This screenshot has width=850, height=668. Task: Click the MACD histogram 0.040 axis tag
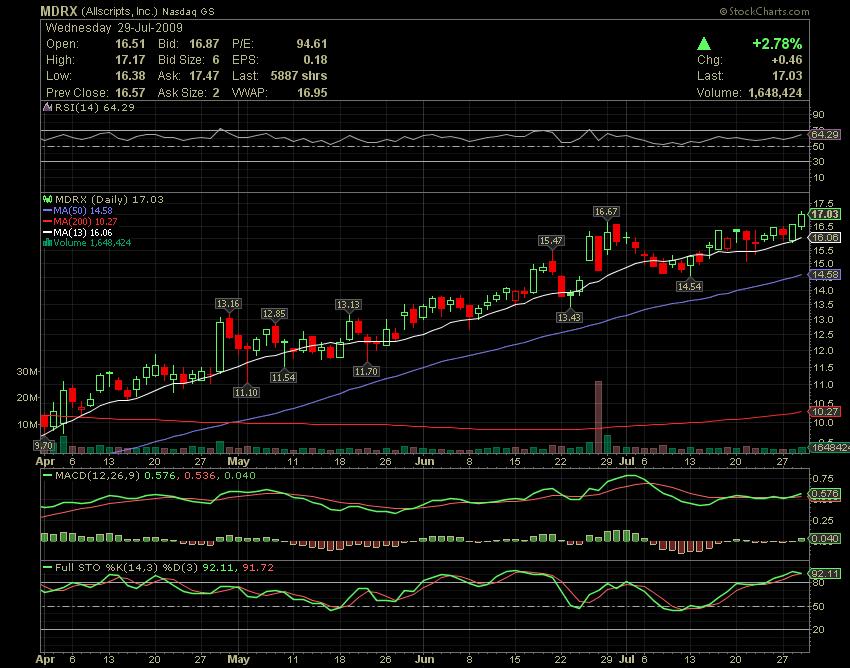click(x=825, y=538)
